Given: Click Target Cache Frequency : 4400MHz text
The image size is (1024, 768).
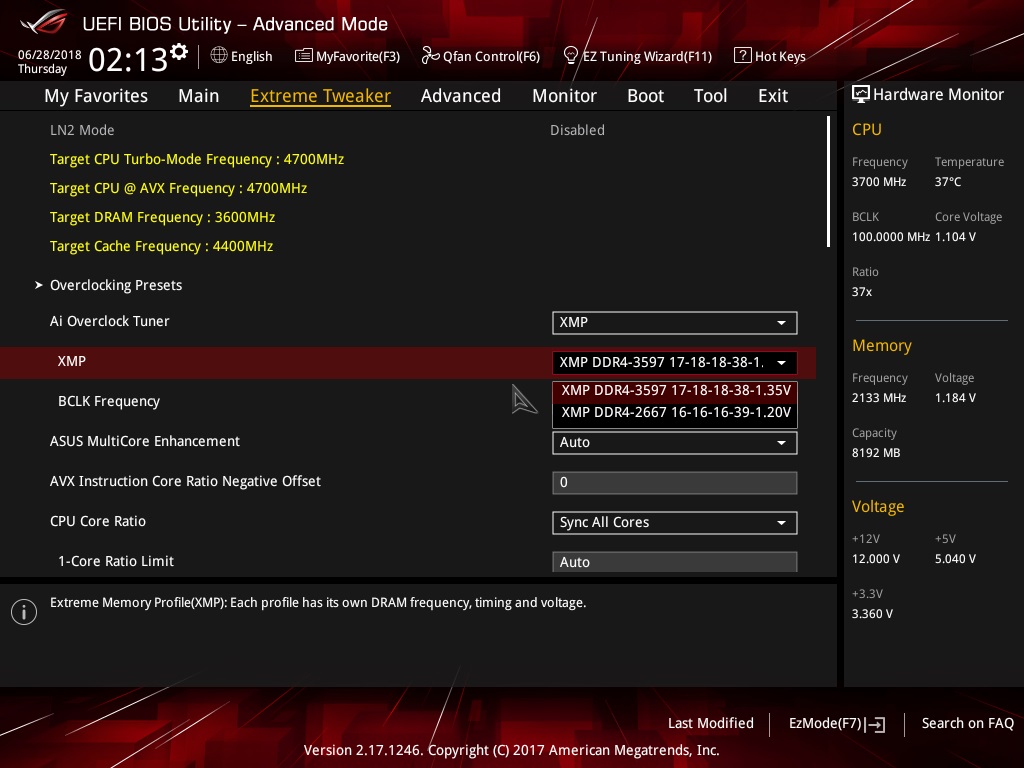Looking at the screenshot, I should 161,246.
